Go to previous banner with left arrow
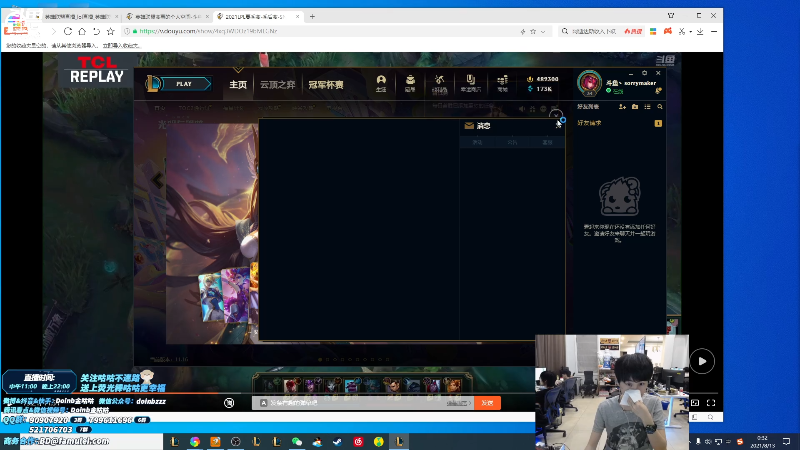The width and height of the screenshot is (800, 450). pos(157,180)
